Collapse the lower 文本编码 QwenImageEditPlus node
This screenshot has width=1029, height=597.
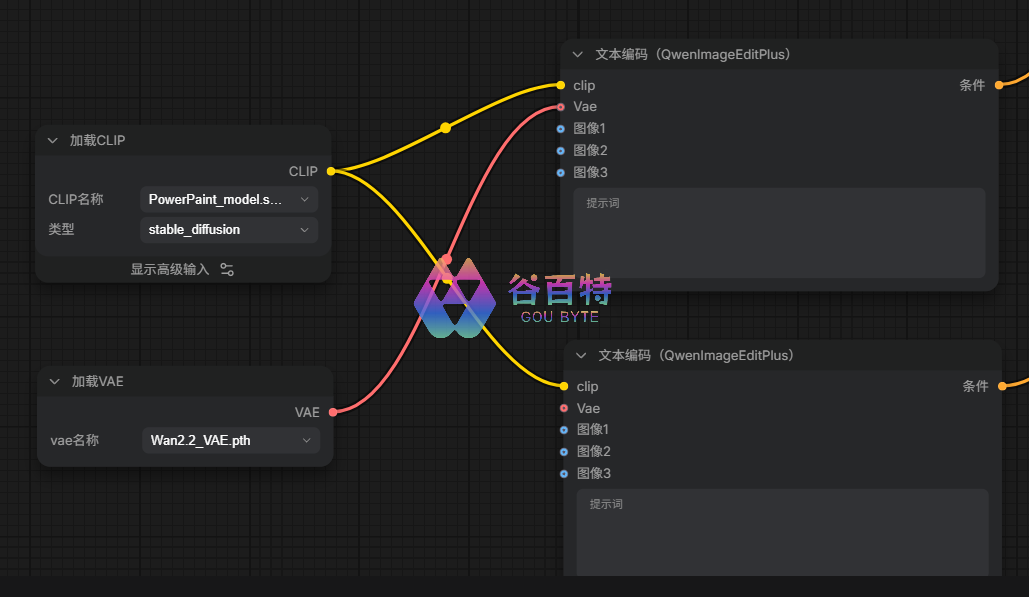(x=581, y=356)
